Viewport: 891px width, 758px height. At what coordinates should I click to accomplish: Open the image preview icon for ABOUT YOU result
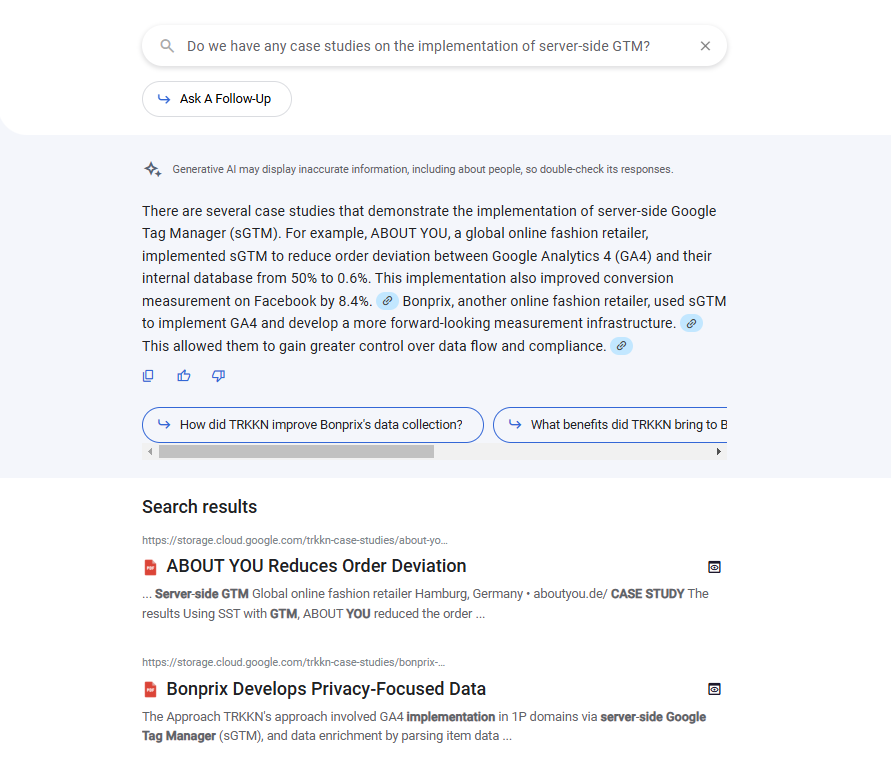click(714, 566)
